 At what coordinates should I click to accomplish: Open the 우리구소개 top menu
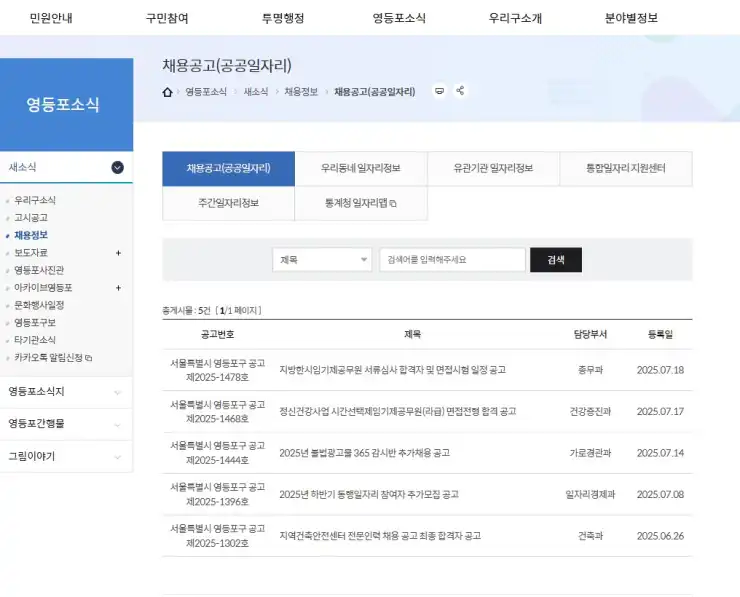tap(515, 18)
